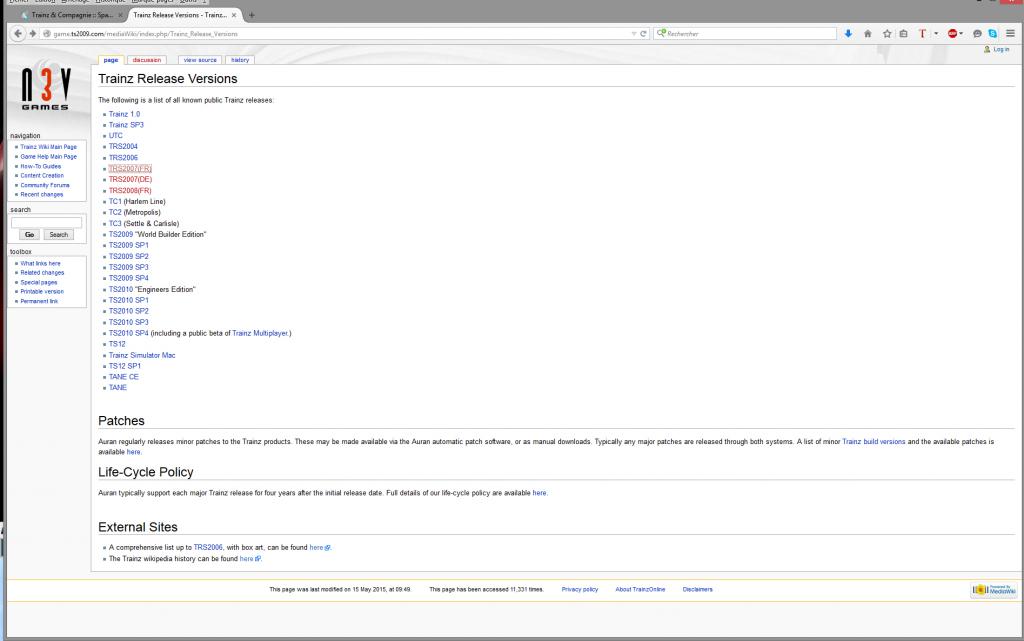Go back using the browser back arrow
1024x641 pixels.
point(18,33)
